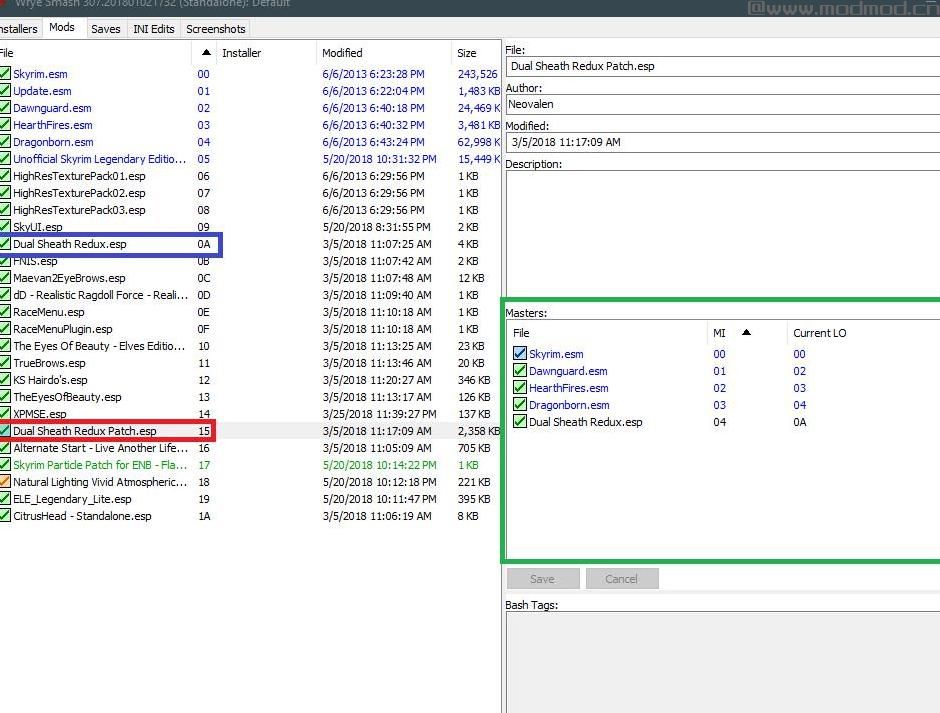The width and height of the screenshot is (940, 713).
Task: Select green Skyrim Particle Patch for ENB row
Action: pos(250,465)
